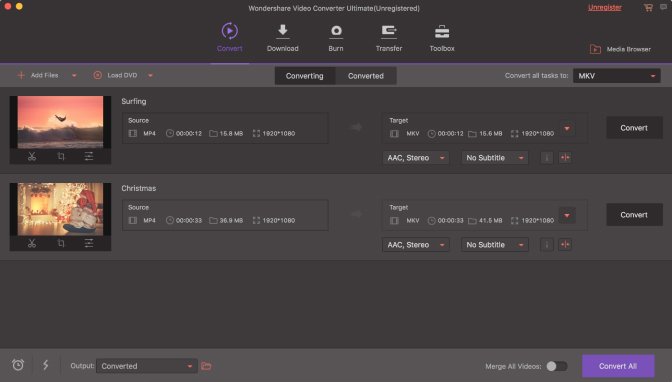Switch to the Converting tab
Viewport: 672px width, 382px height.
point(305,76)
